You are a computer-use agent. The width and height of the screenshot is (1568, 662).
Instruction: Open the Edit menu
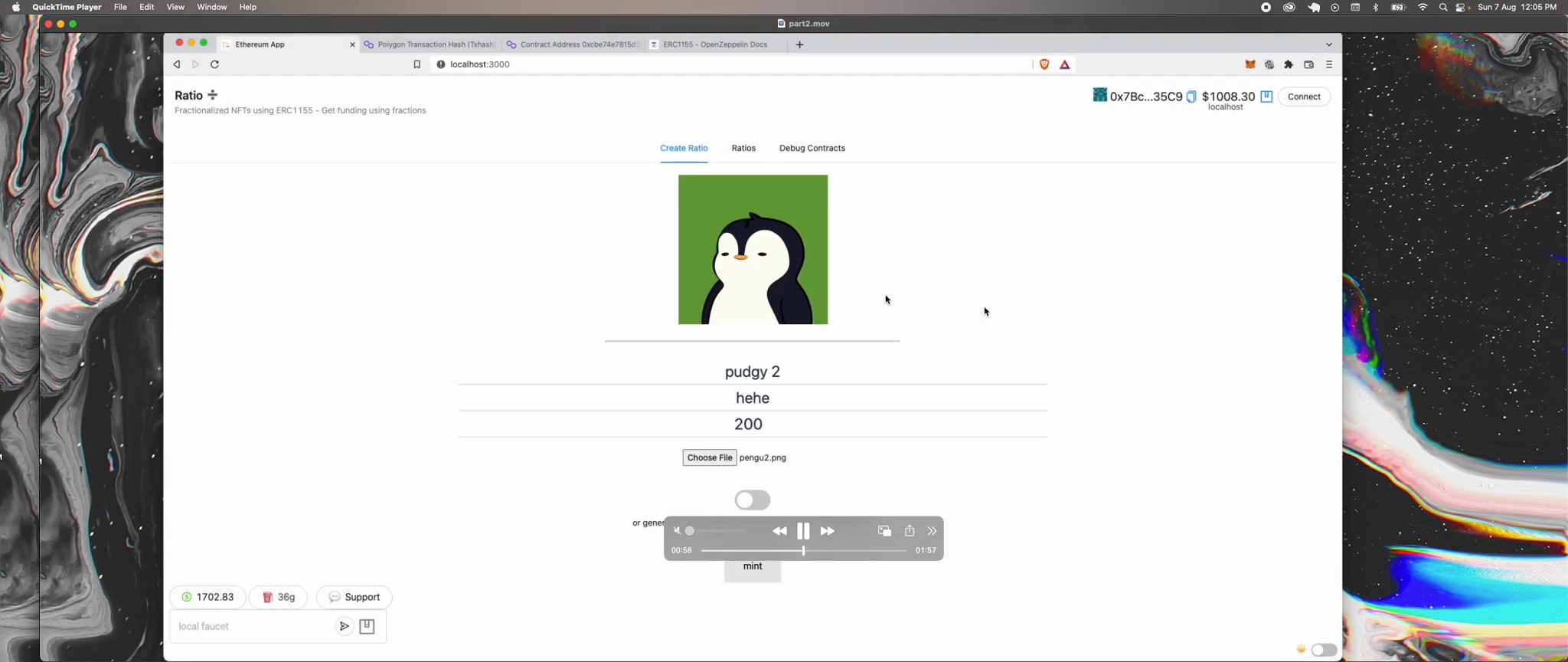coord(147,7)
